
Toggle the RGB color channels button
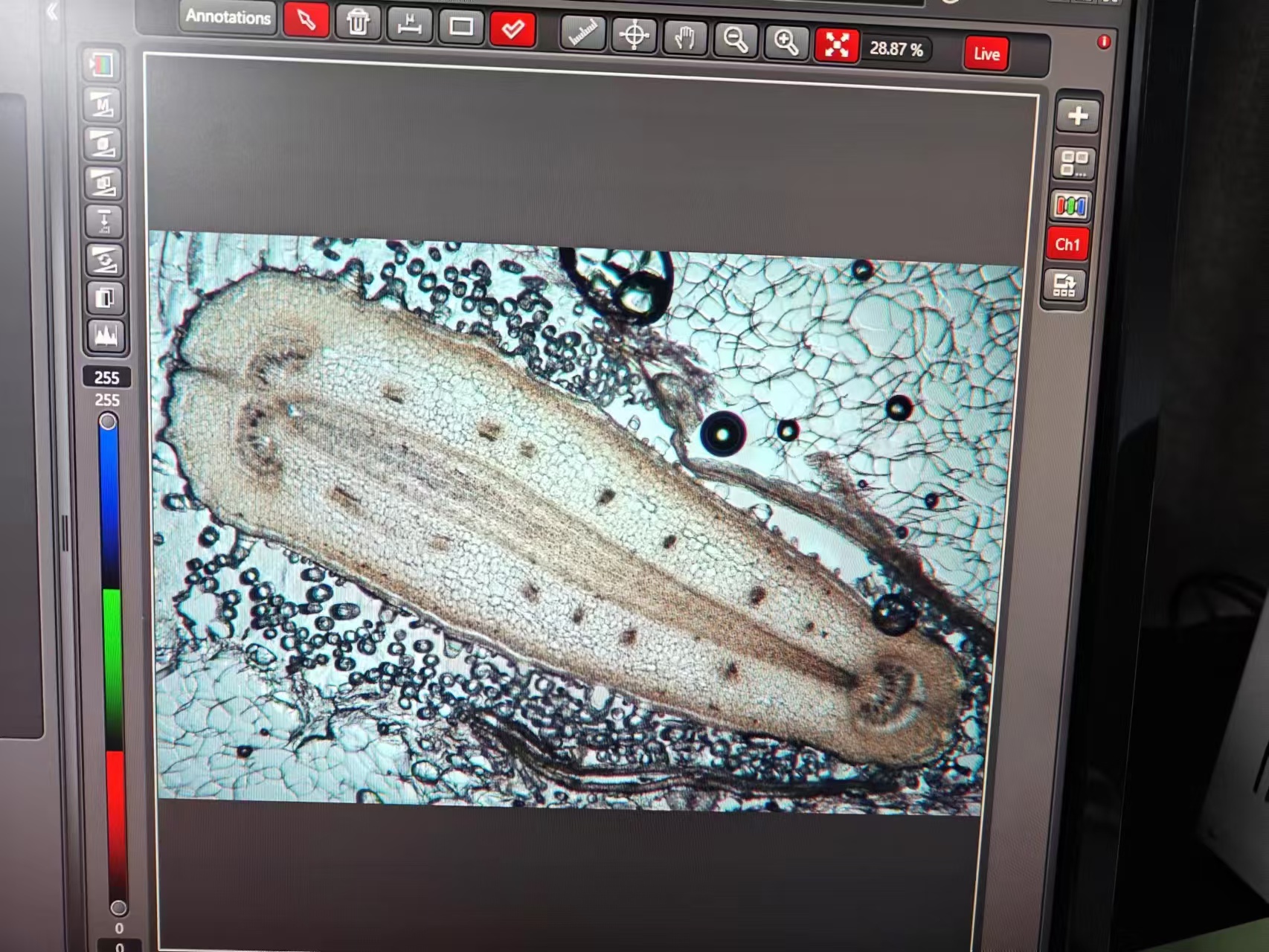pos(1070,205)
